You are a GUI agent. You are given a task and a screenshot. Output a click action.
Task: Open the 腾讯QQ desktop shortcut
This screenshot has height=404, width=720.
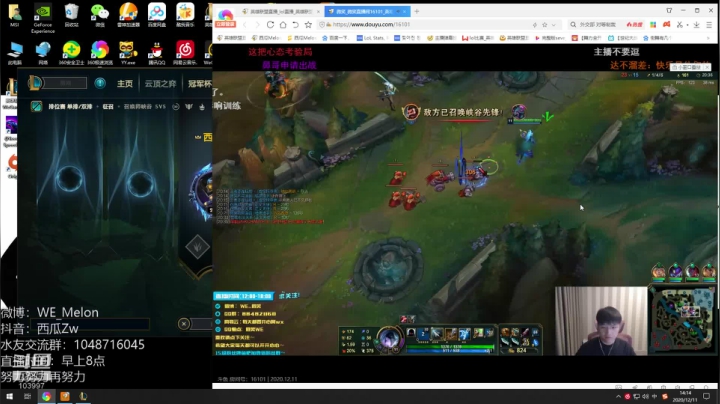pos(157,53)
